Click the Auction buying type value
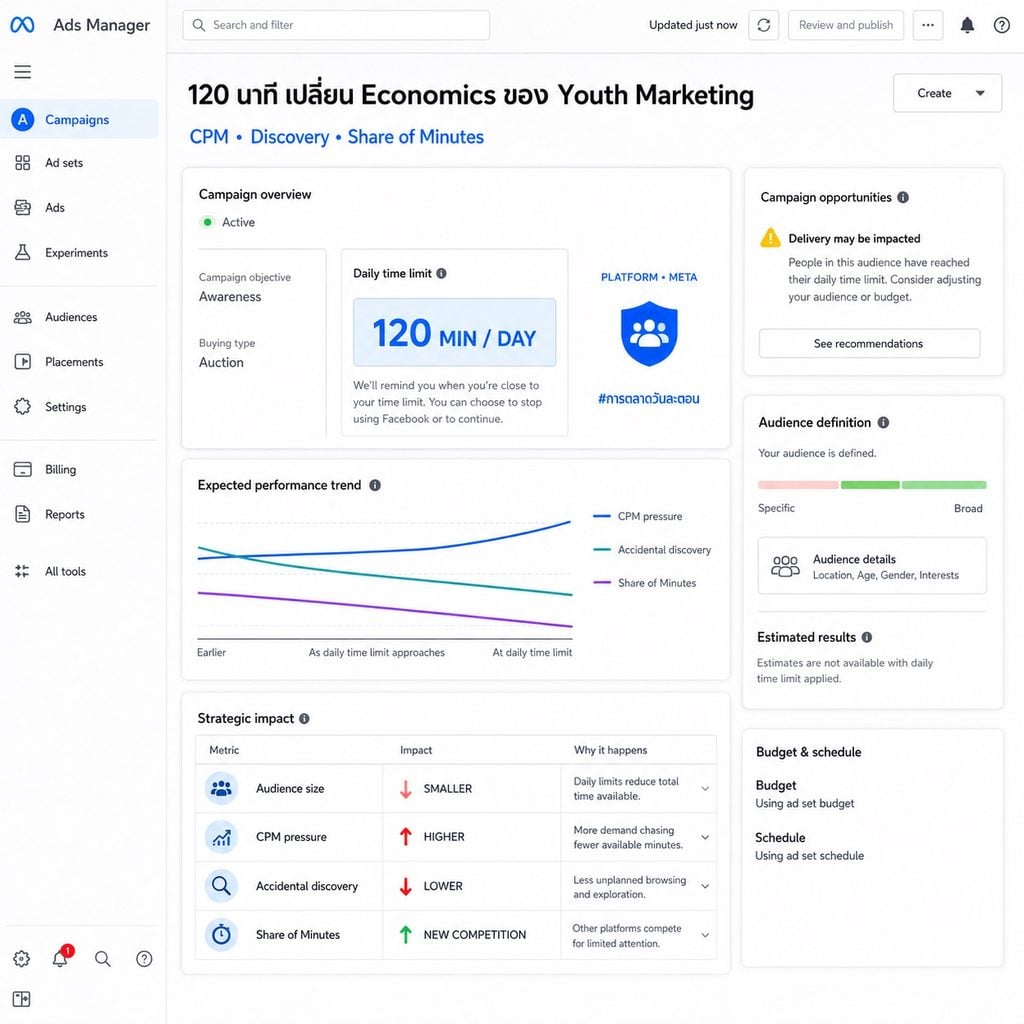This screenshot has width=1024, height=1024. tap(221, 362)
